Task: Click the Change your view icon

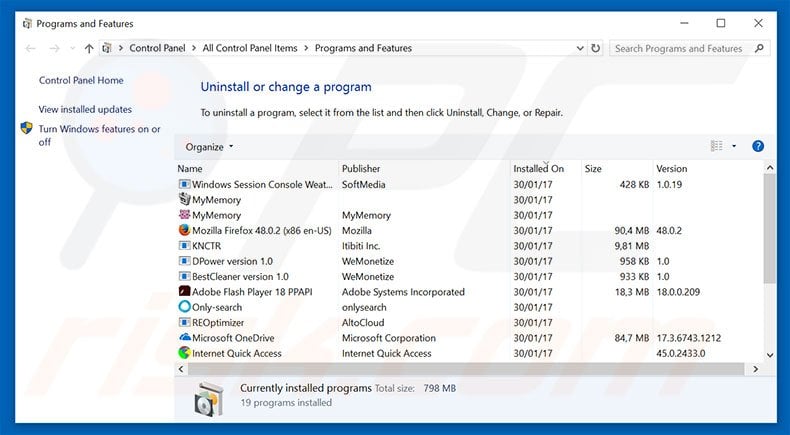Action: [x=716, y=146]
